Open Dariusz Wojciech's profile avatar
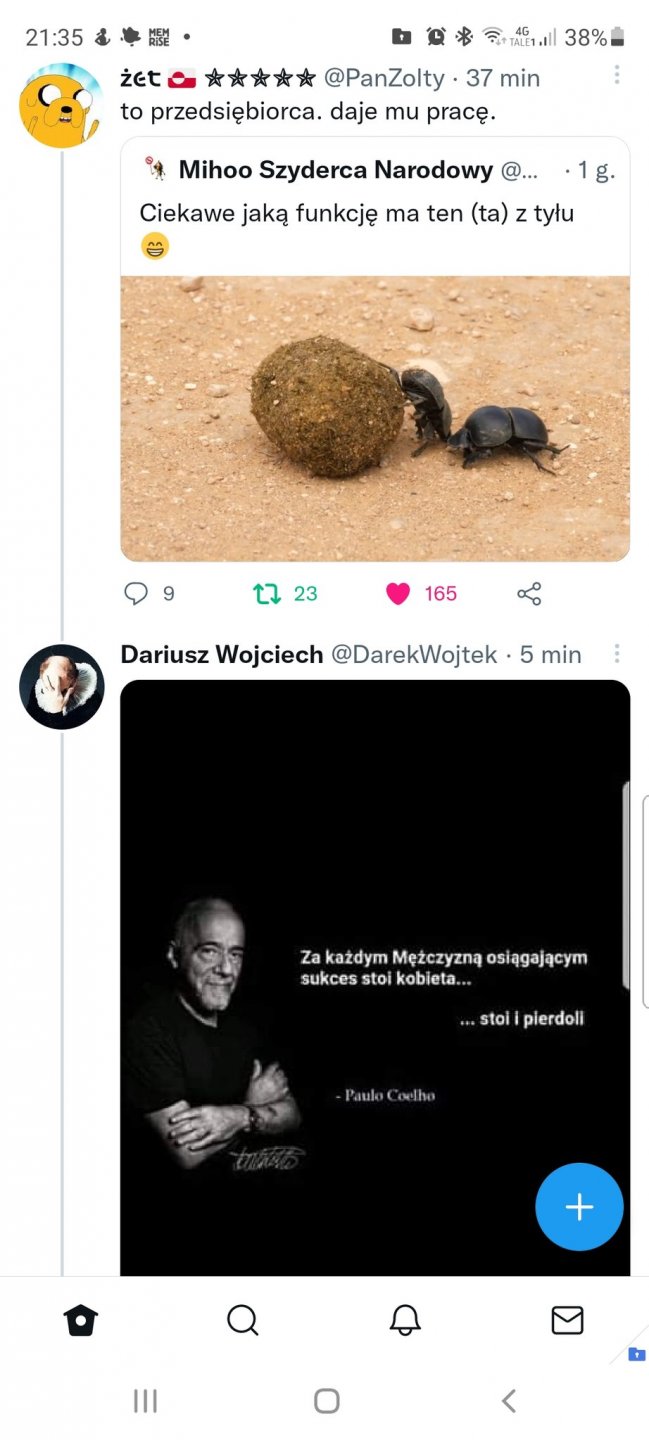 pos(61,686)
